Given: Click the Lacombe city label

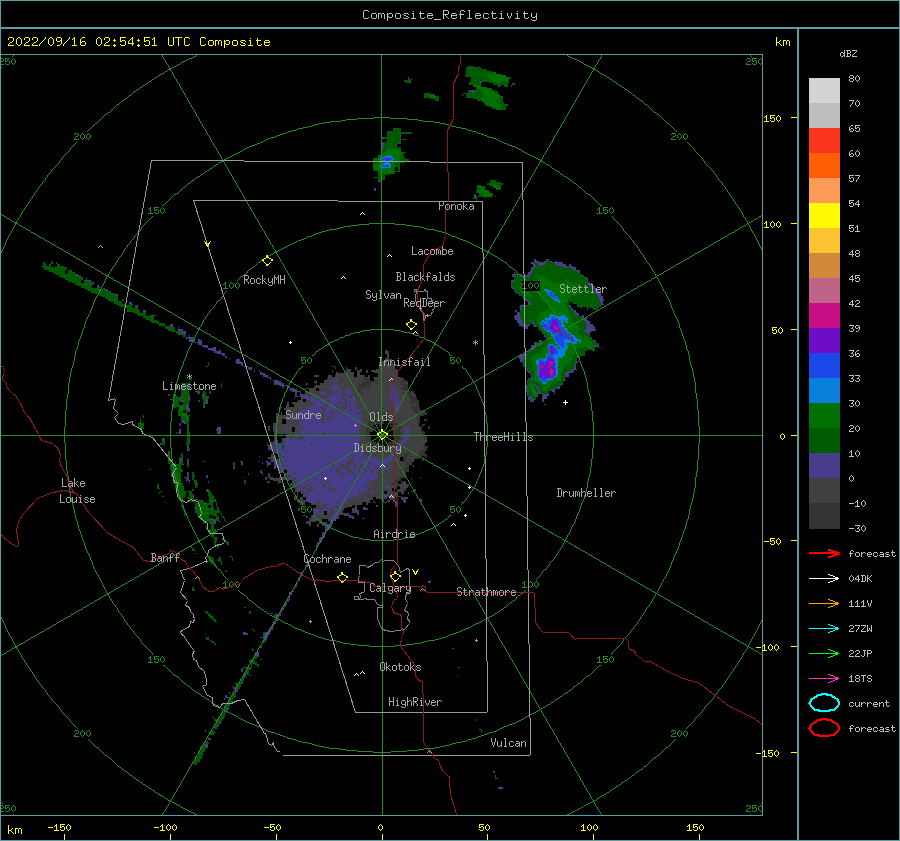Looking at the screenshot, I should (x=432, y=251).
